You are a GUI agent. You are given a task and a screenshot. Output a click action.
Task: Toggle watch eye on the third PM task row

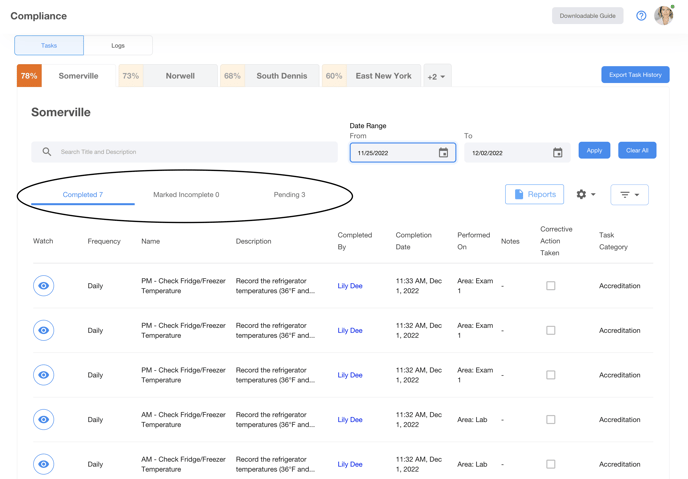tap(43, 375)
